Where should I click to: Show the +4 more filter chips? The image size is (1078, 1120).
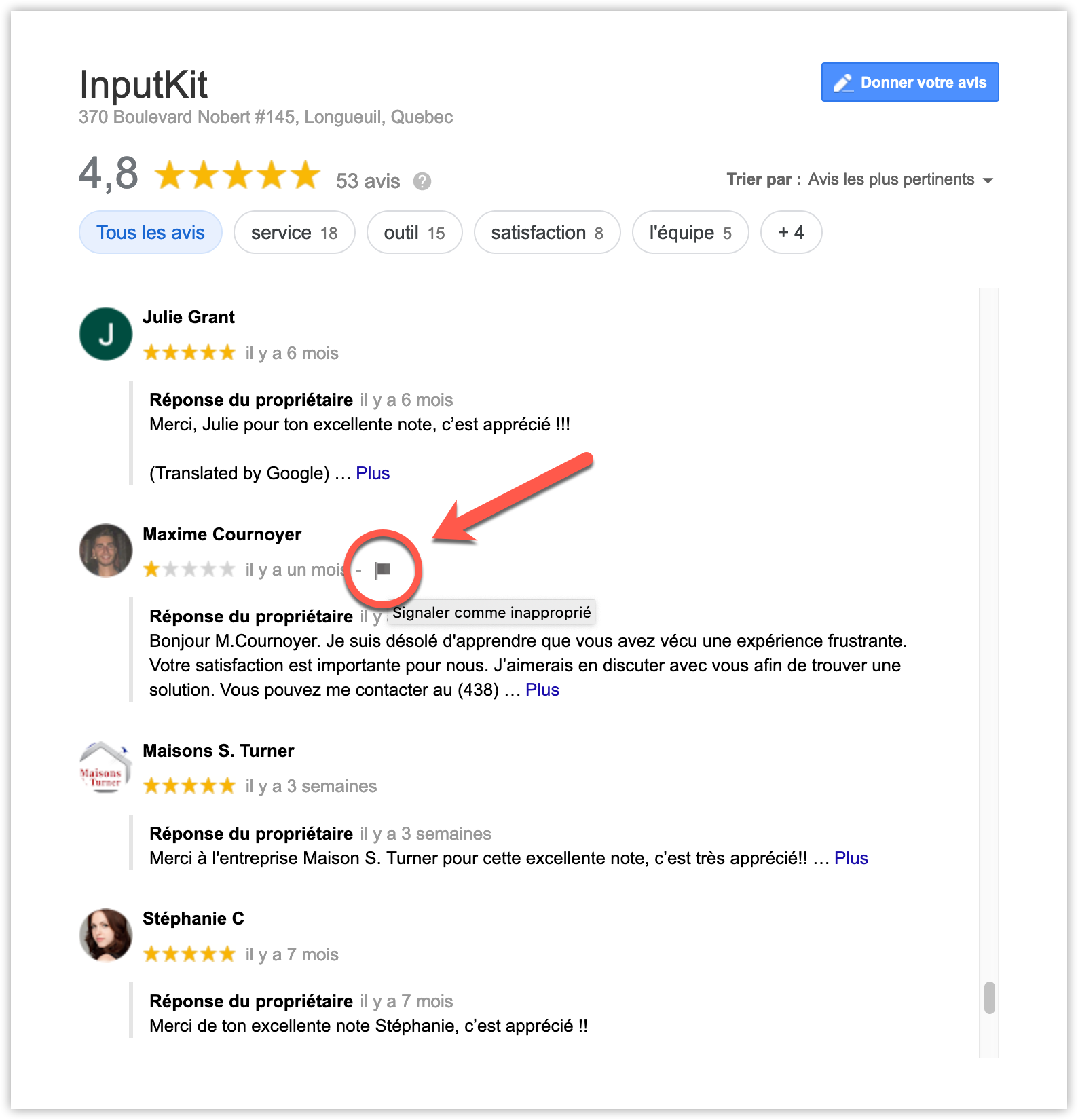click(792, 232)
